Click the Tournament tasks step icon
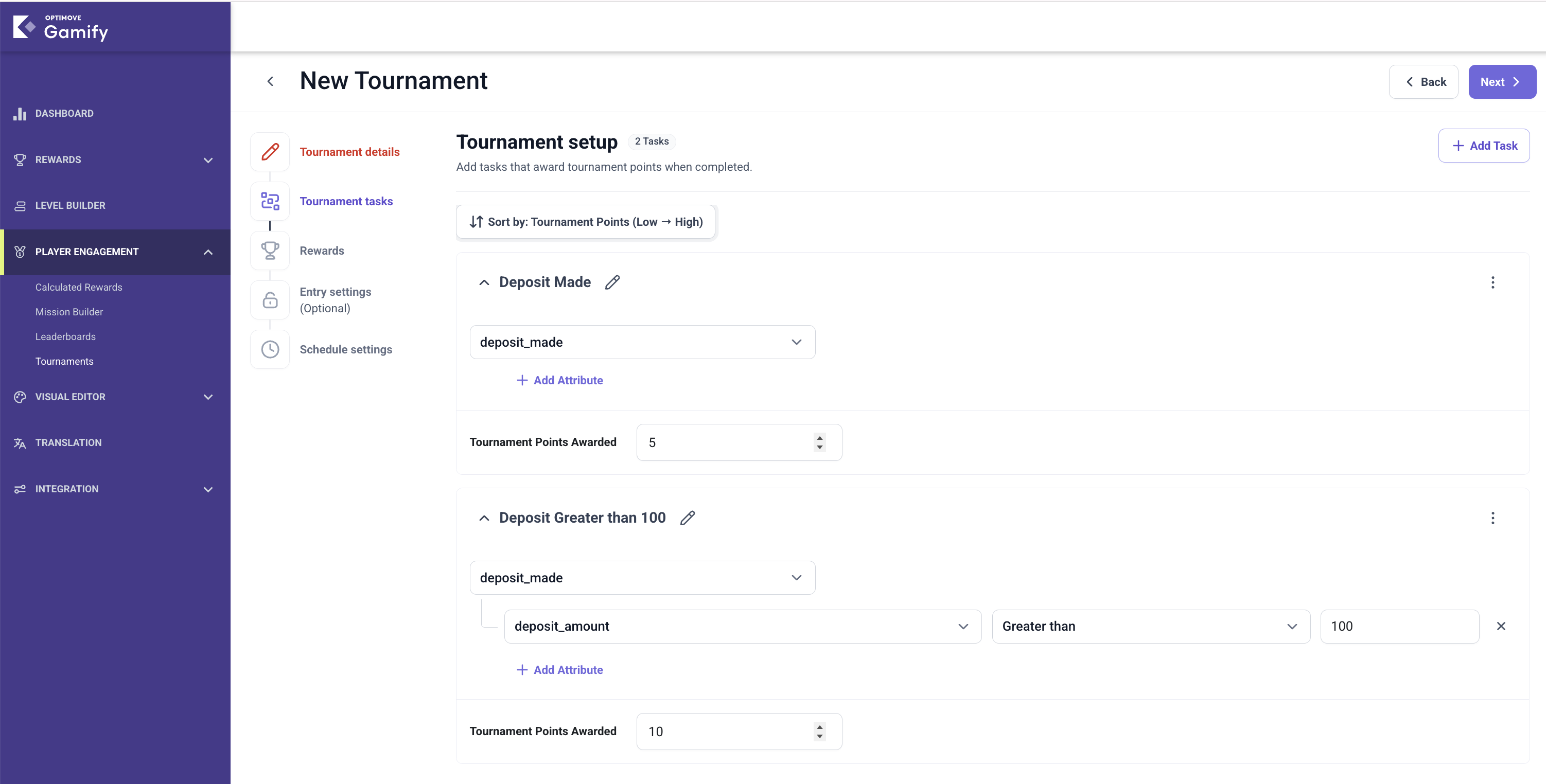 click(x=270, y=201)
